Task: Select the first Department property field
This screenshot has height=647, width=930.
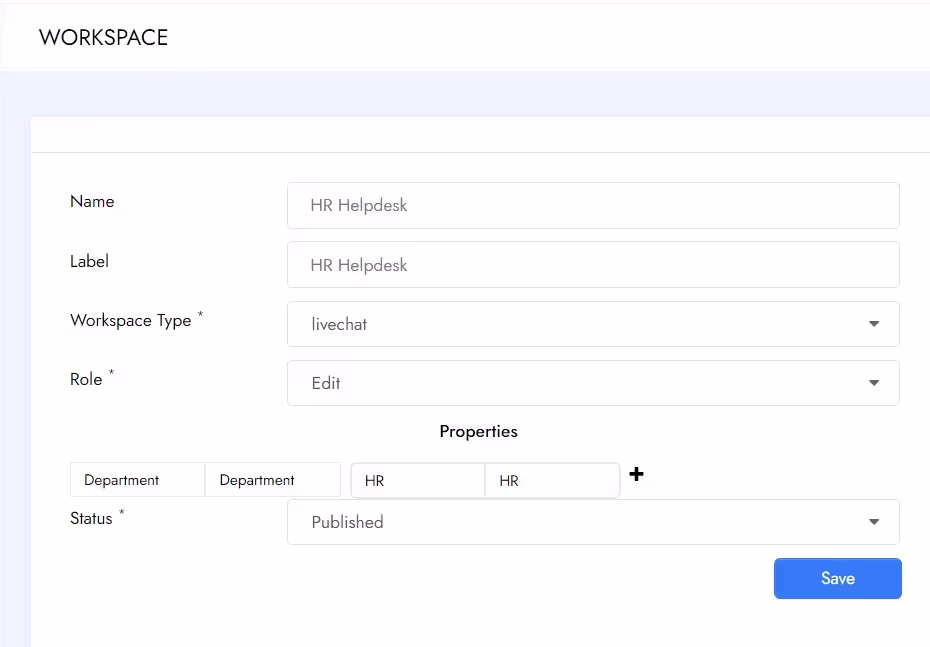Action: click(138, 480)
